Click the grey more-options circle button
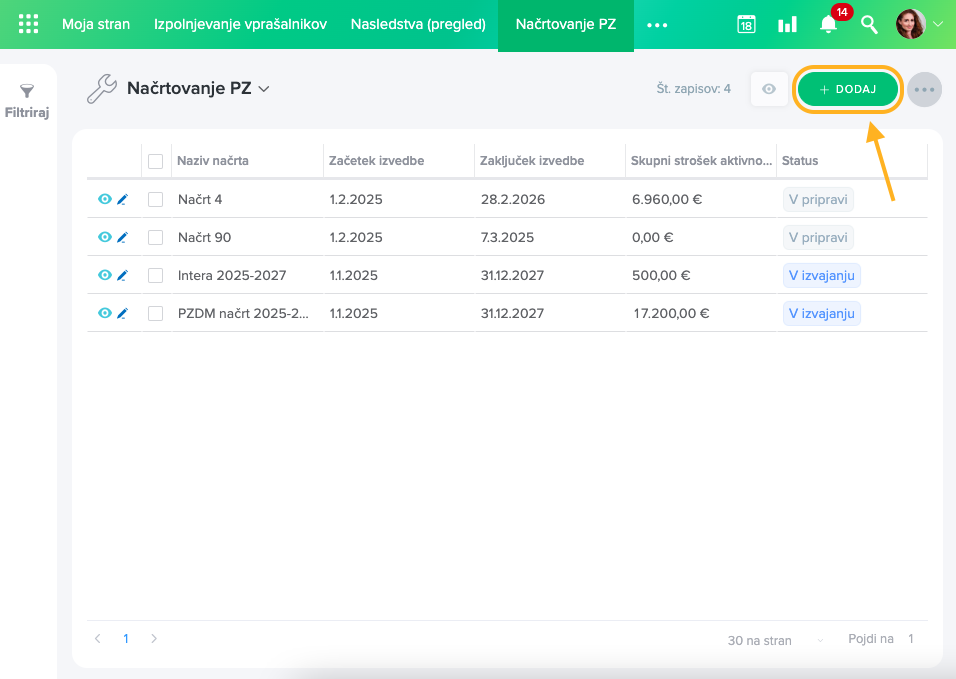956x679 pixels. click(924, 89)
